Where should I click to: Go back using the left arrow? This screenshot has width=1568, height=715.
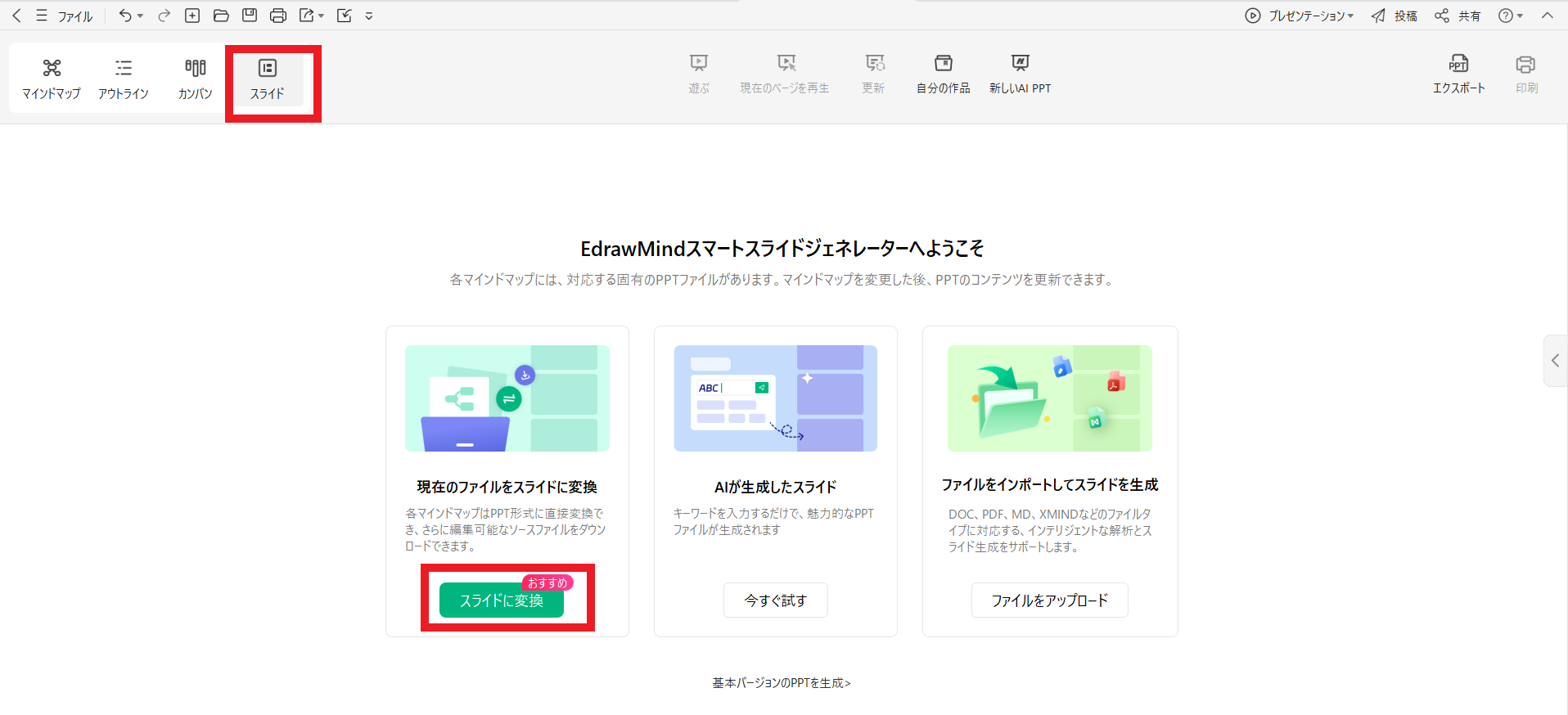(x=16, y=16)
